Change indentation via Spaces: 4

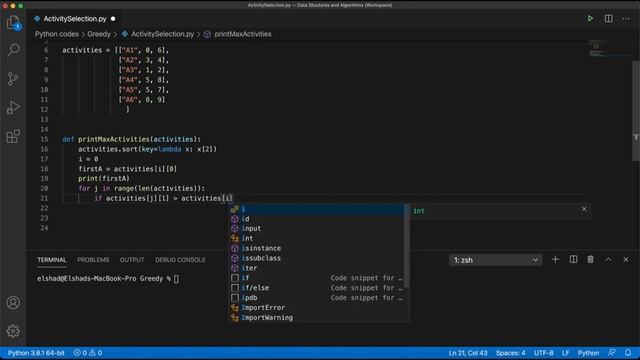tap(511, 353)
